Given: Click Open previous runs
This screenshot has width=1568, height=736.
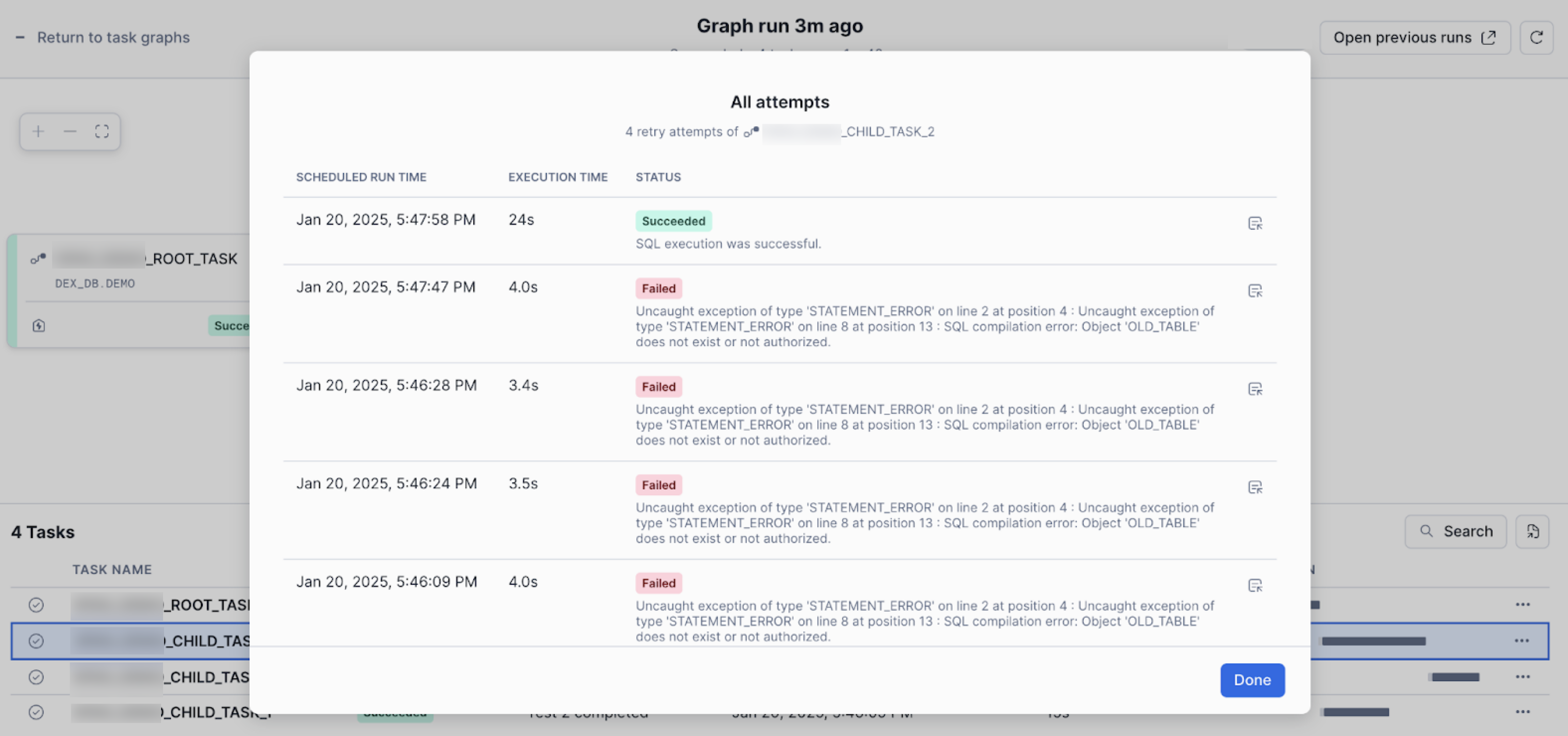Looking at the screenshot, I should click(x=1414, y=37).
